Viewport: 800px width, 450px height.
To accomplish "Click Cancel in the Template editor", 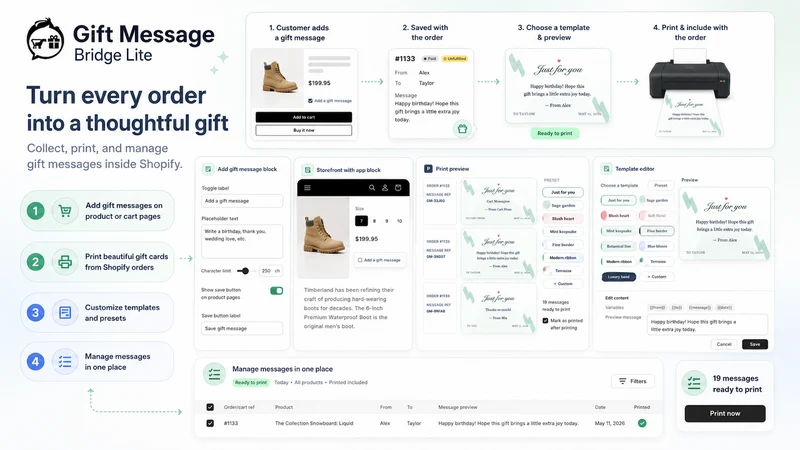I will tap(724, 344).
